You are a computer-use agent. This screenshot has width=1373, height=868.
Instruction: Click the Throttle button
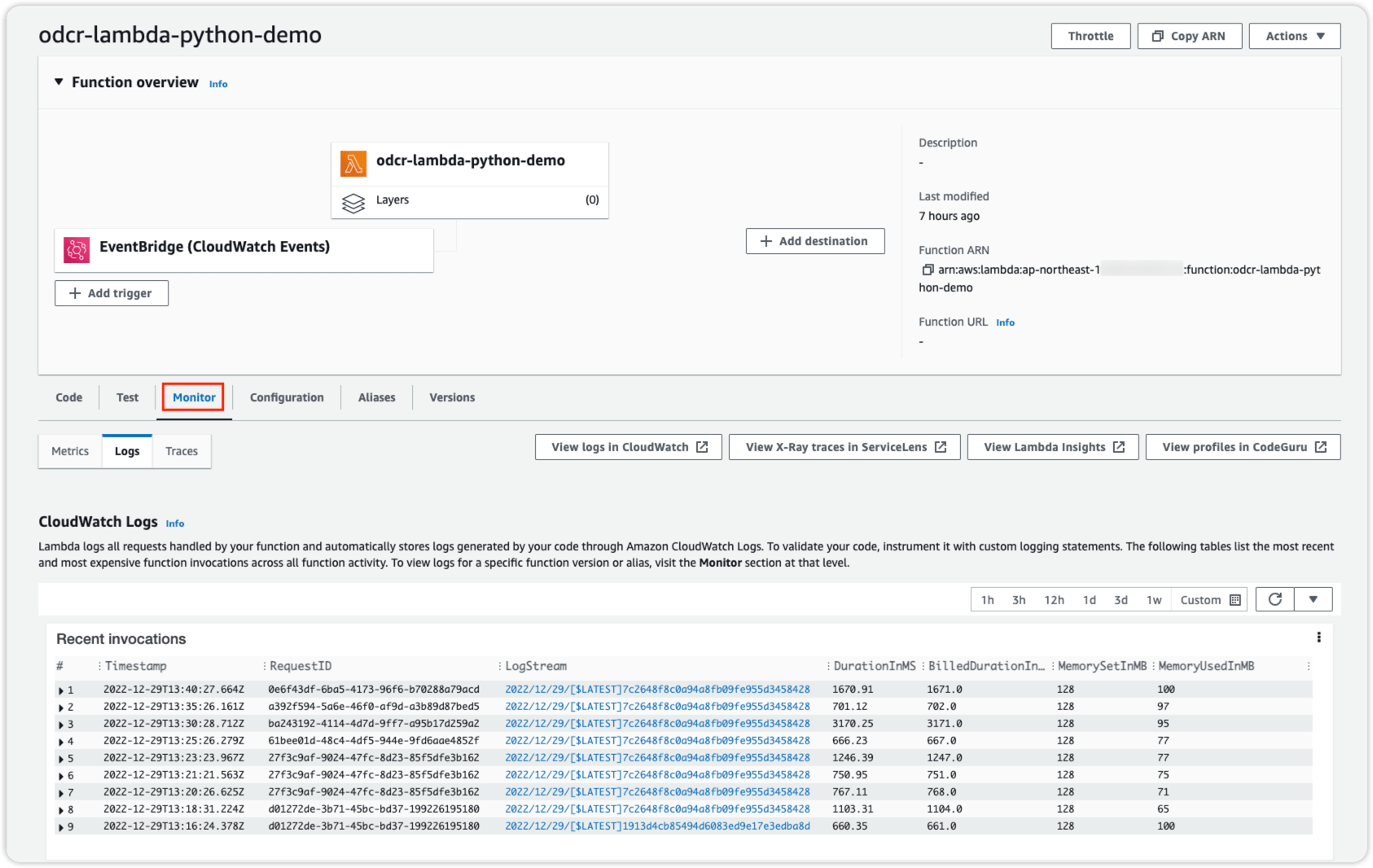(x=1090, y=36)
